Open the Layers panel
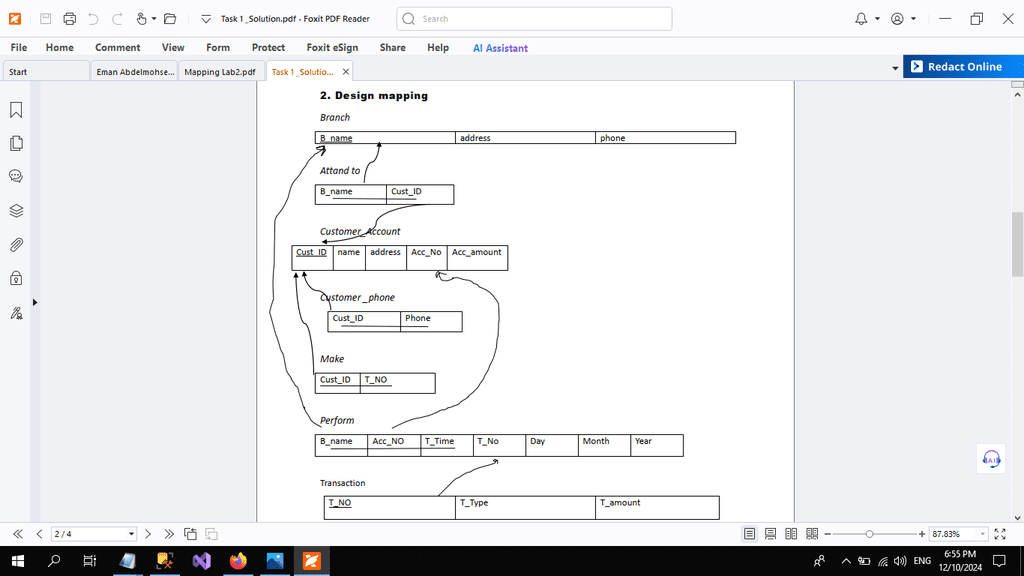This screenshot has height=576, width=1024. point(16,210)
